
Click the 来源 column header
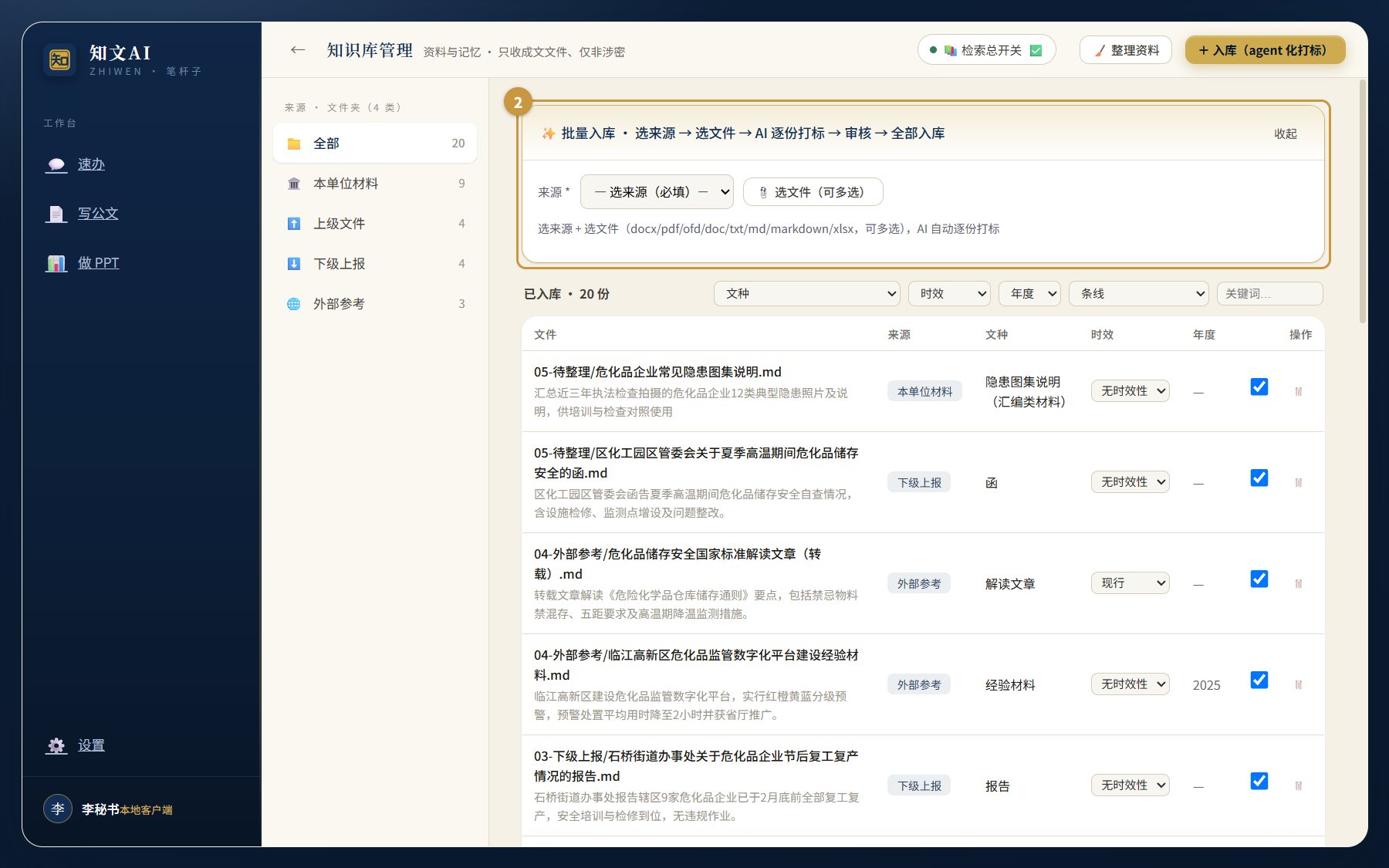click(x=899, y=334)
